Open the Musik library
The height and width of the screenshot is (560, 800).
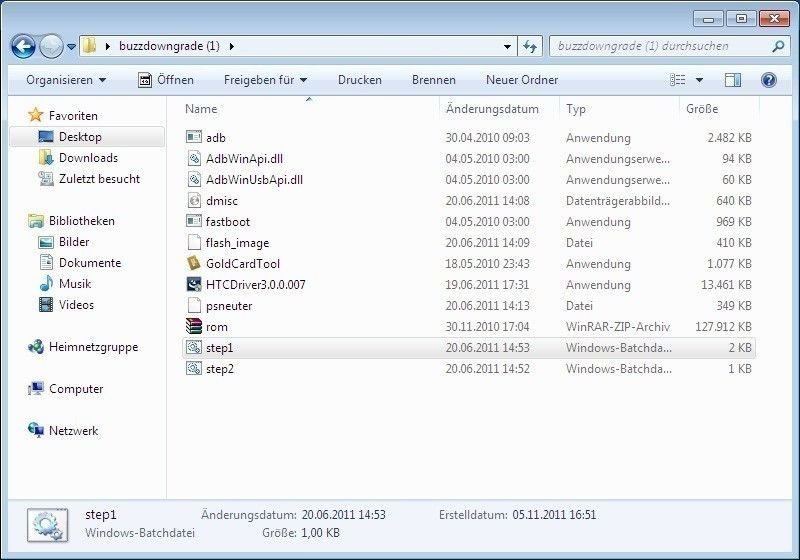pos(74,284)
